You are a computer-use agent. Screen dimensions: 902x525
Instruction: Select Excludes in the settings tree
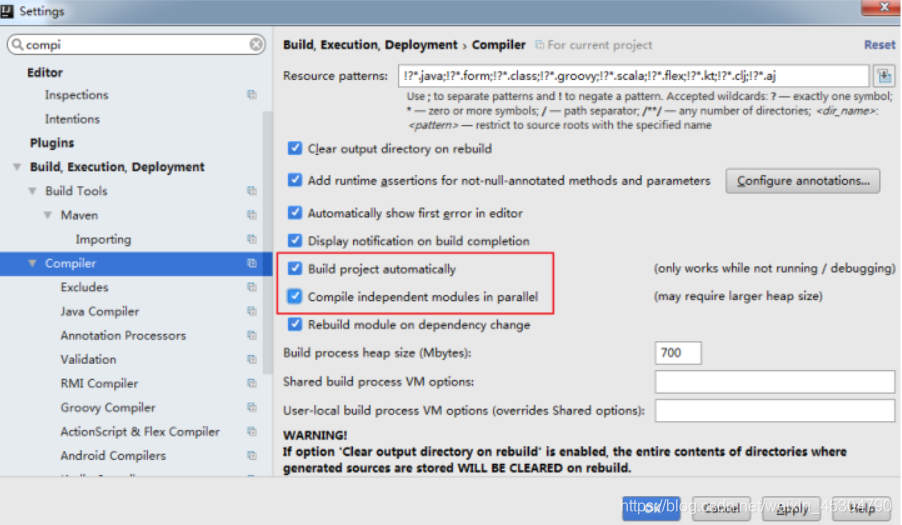(x=85, y=287)
